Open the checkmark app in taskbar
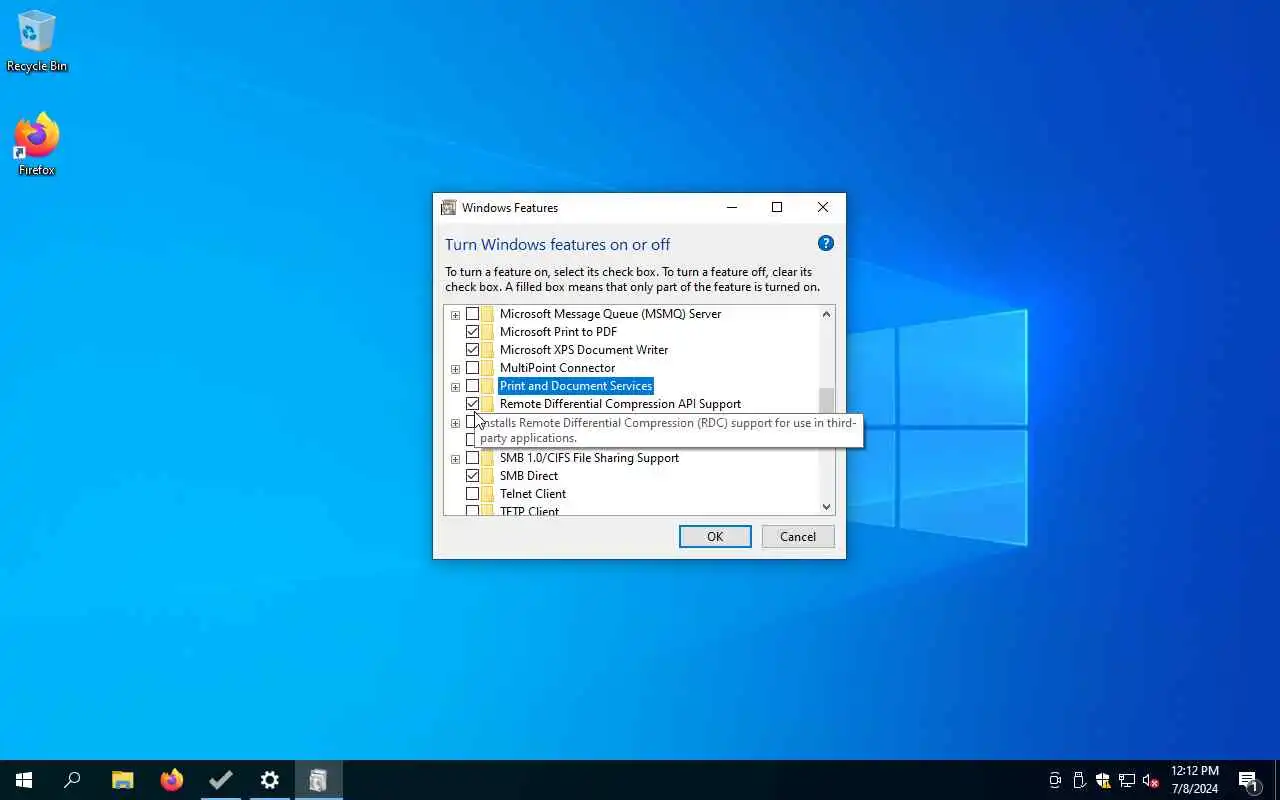The height and width of the screenshot is (800, 1280). click(x=221, y=780)
